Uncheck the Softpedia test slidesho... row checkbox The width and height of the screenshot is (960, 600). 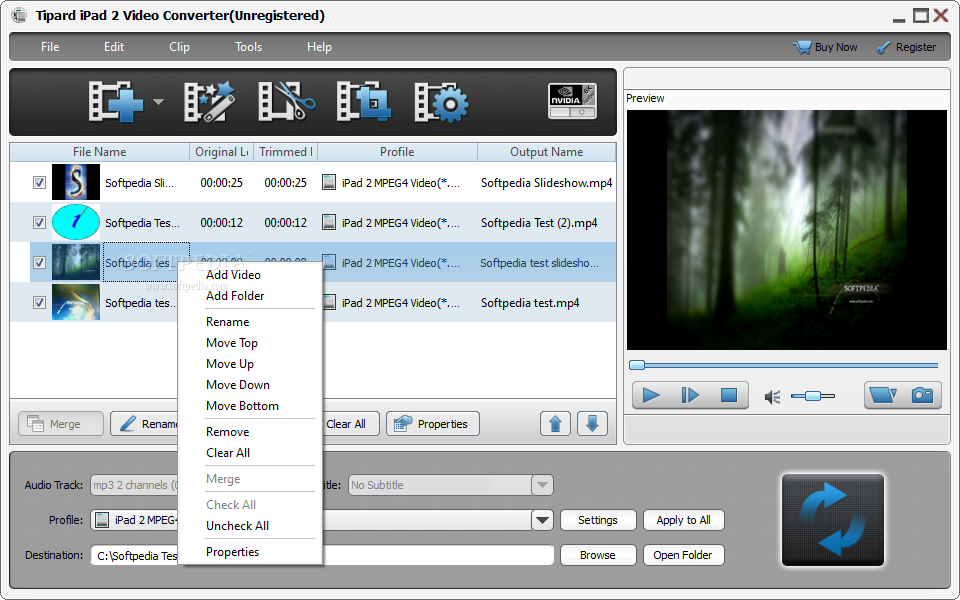coord(39,263)
